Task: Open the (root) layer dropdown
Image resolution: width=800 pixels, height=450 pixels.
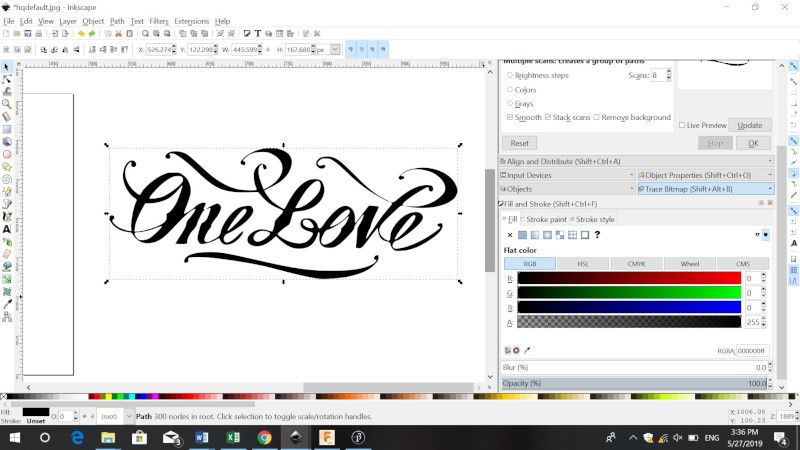Action: pyautogui.click(x=108, y=416)
